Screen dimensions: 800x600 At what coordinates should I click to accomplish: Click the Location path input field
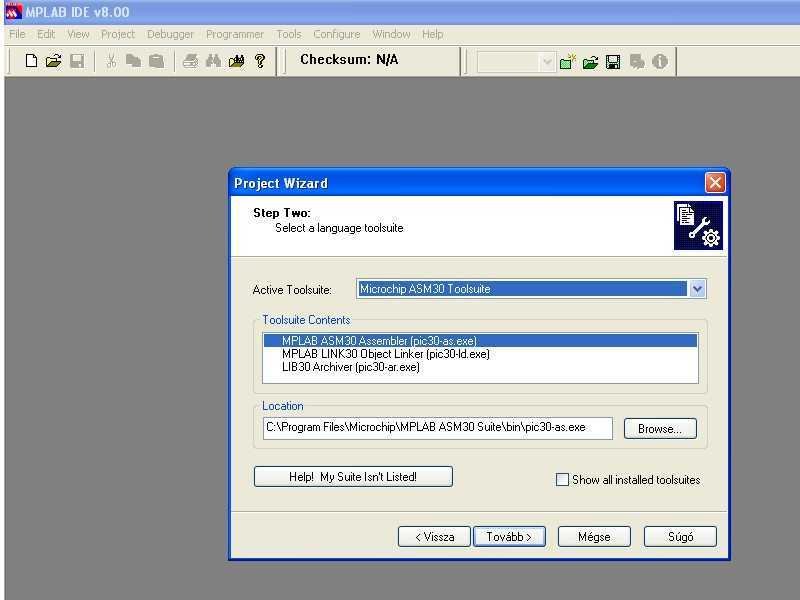click(438, 428)
